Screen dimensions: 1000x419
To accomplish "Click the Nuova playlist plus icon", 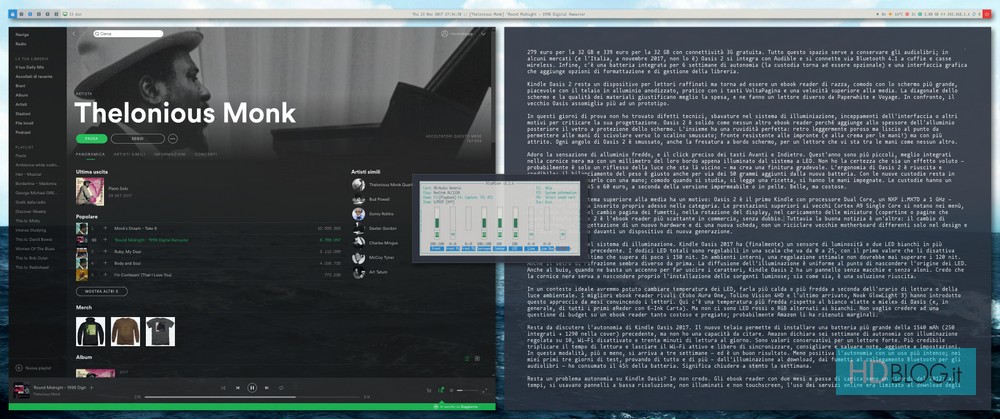I will [x=19, y=367].
